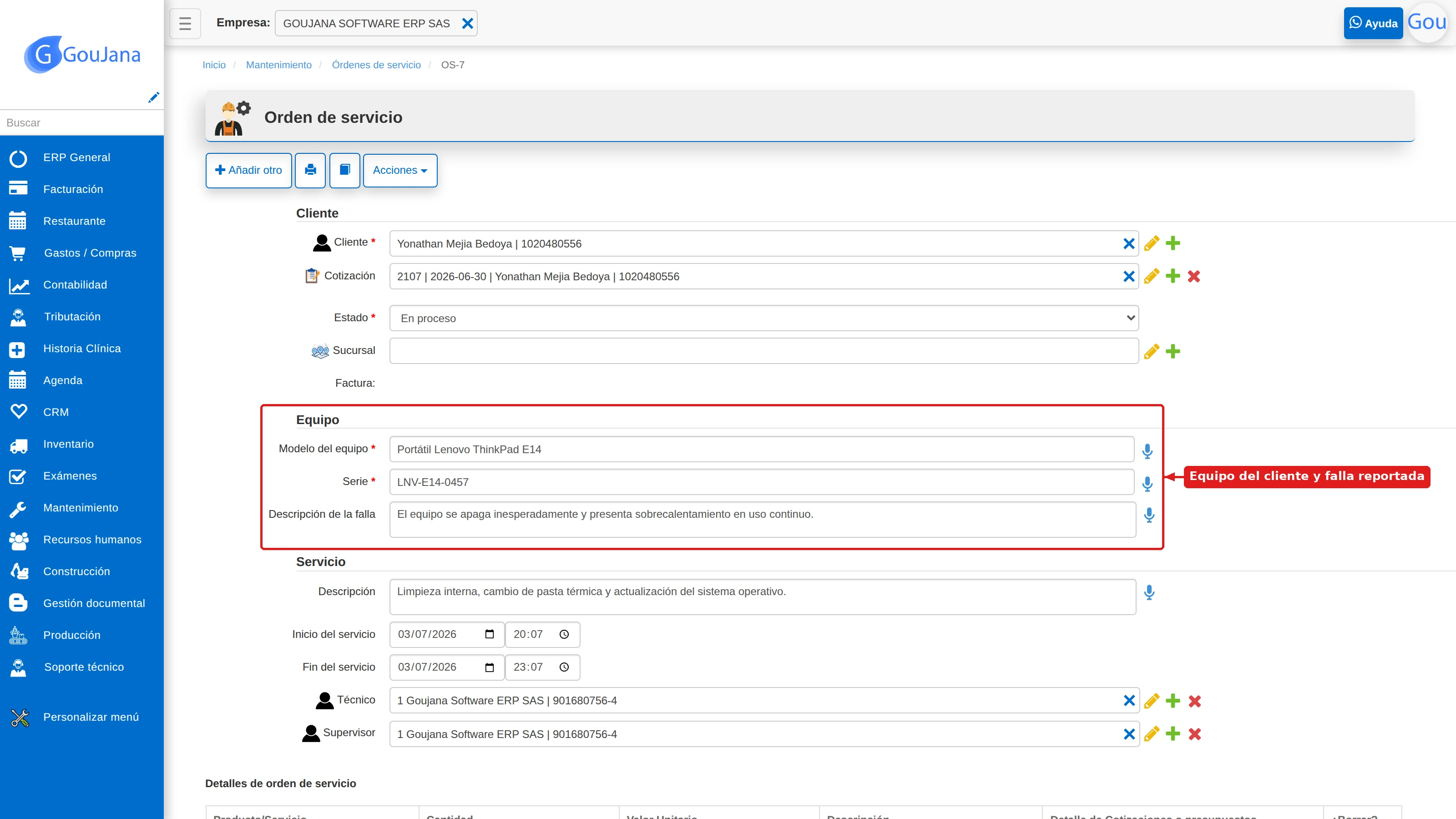Edit the Cliente with pencil icon
This screenshot has height=819, width=1456.
pos(1151,243)
